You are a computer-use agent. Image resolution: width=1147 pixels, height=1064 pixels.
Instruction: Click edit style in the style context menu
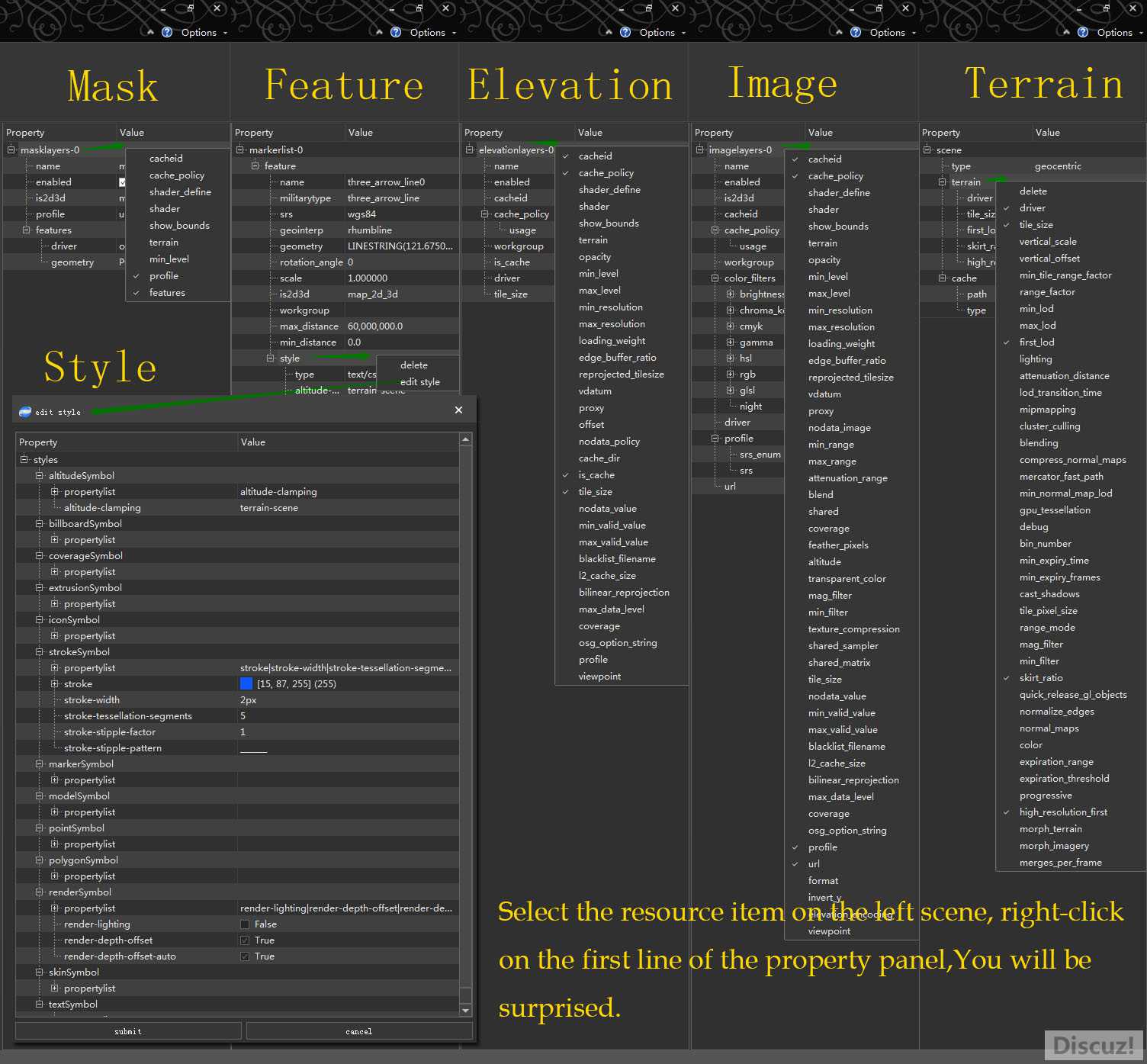[x=419, y=382]
